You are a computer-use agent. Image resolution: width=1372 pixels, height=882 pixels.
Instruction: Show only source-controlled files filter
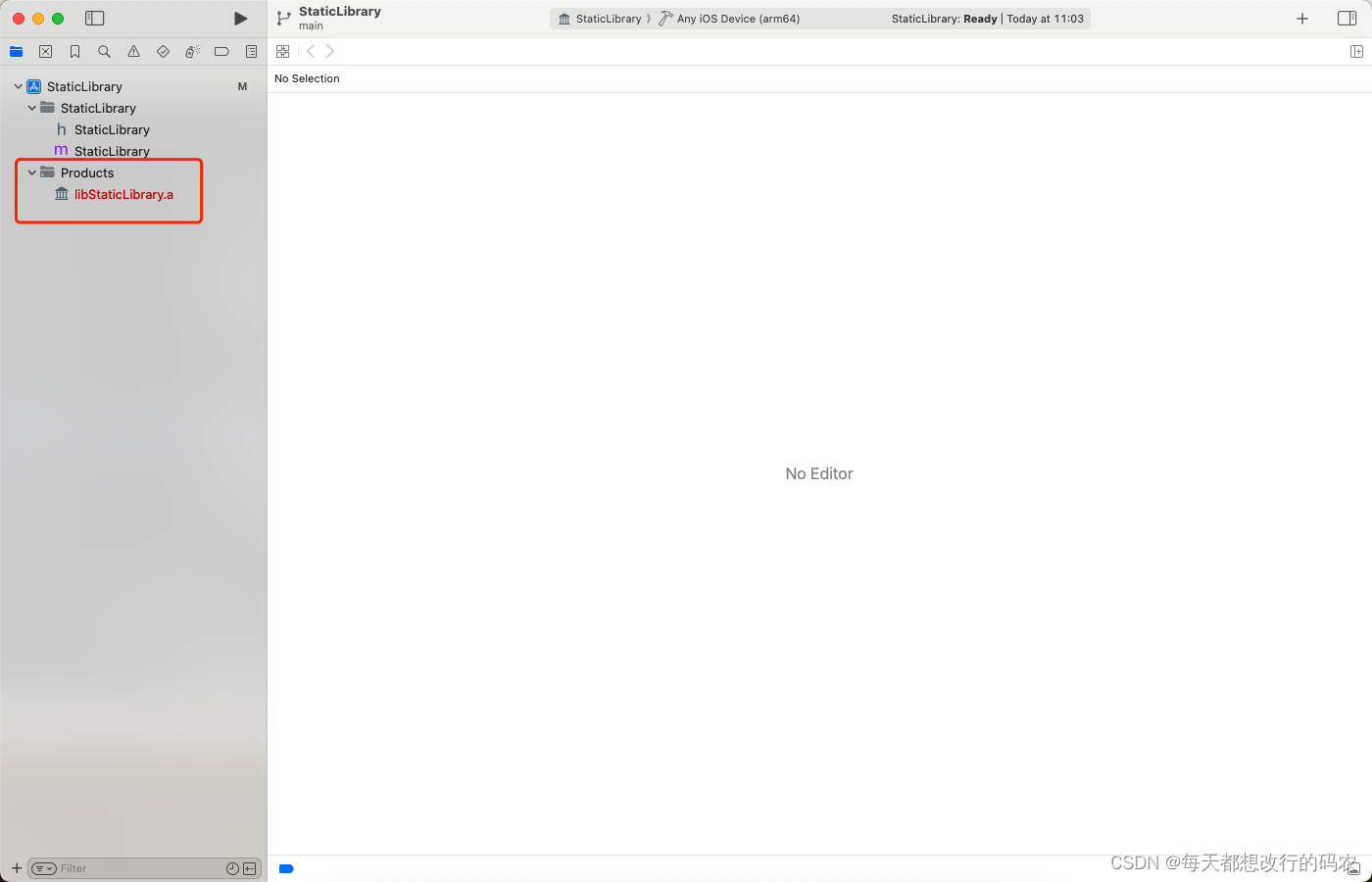point(249,868)
